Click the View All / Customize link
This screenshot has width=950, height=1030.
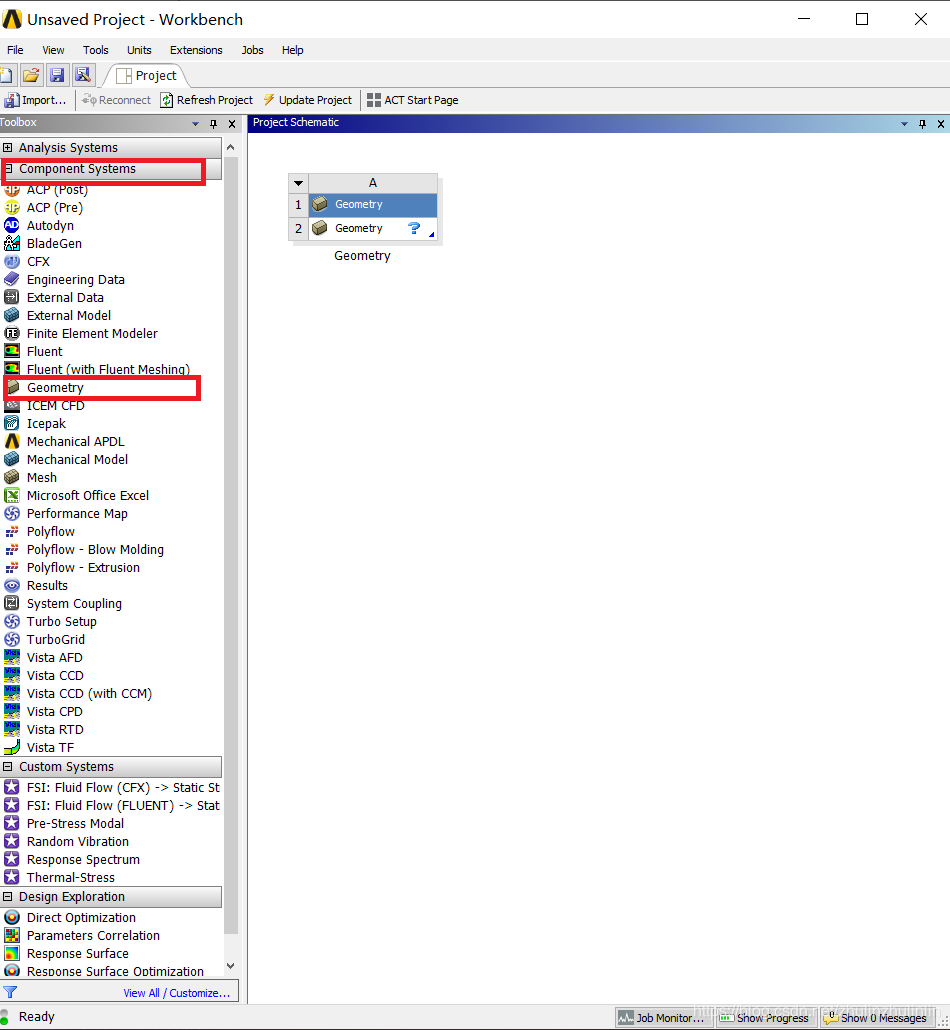point(176,993)
